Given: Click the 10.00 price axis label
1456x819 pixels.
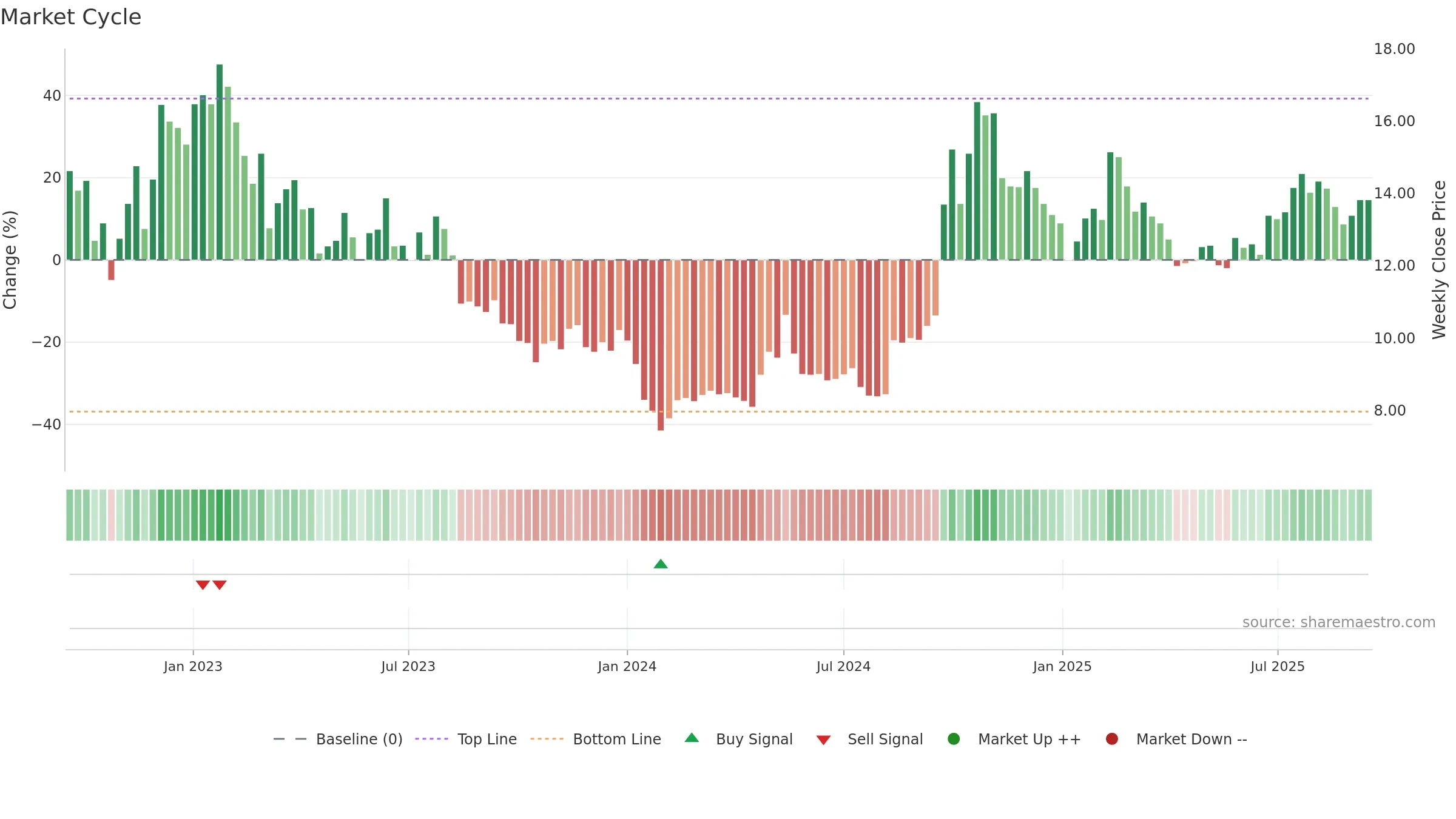Looking at the screenshot, I should pyautogui.click(x=1394, y=339).
